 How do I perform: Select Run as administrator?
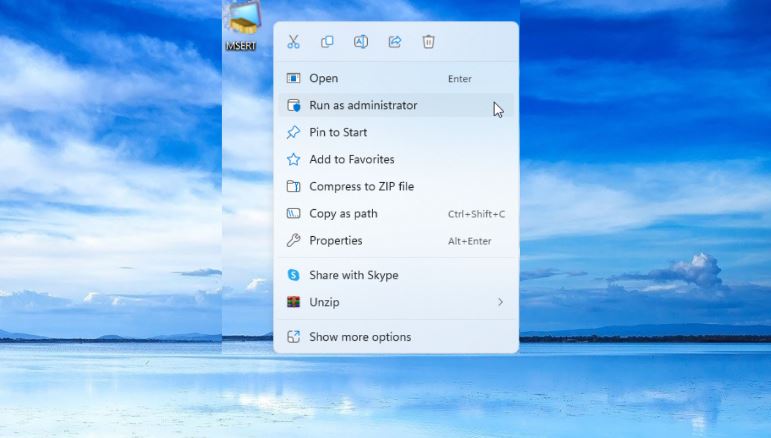click(396, 105)
